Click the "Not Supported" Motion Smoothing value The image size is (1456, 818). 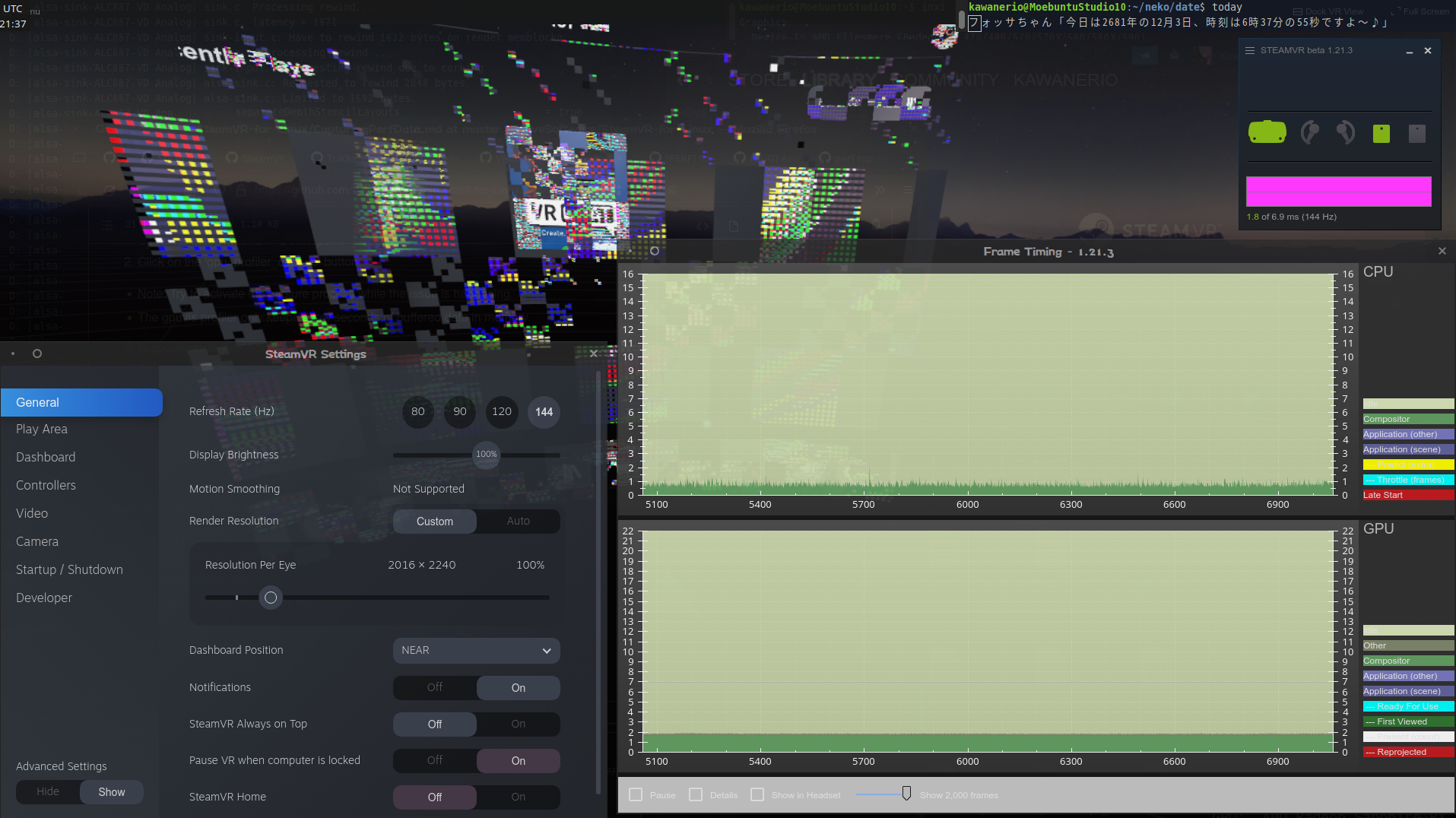click(x=429, y=490)
